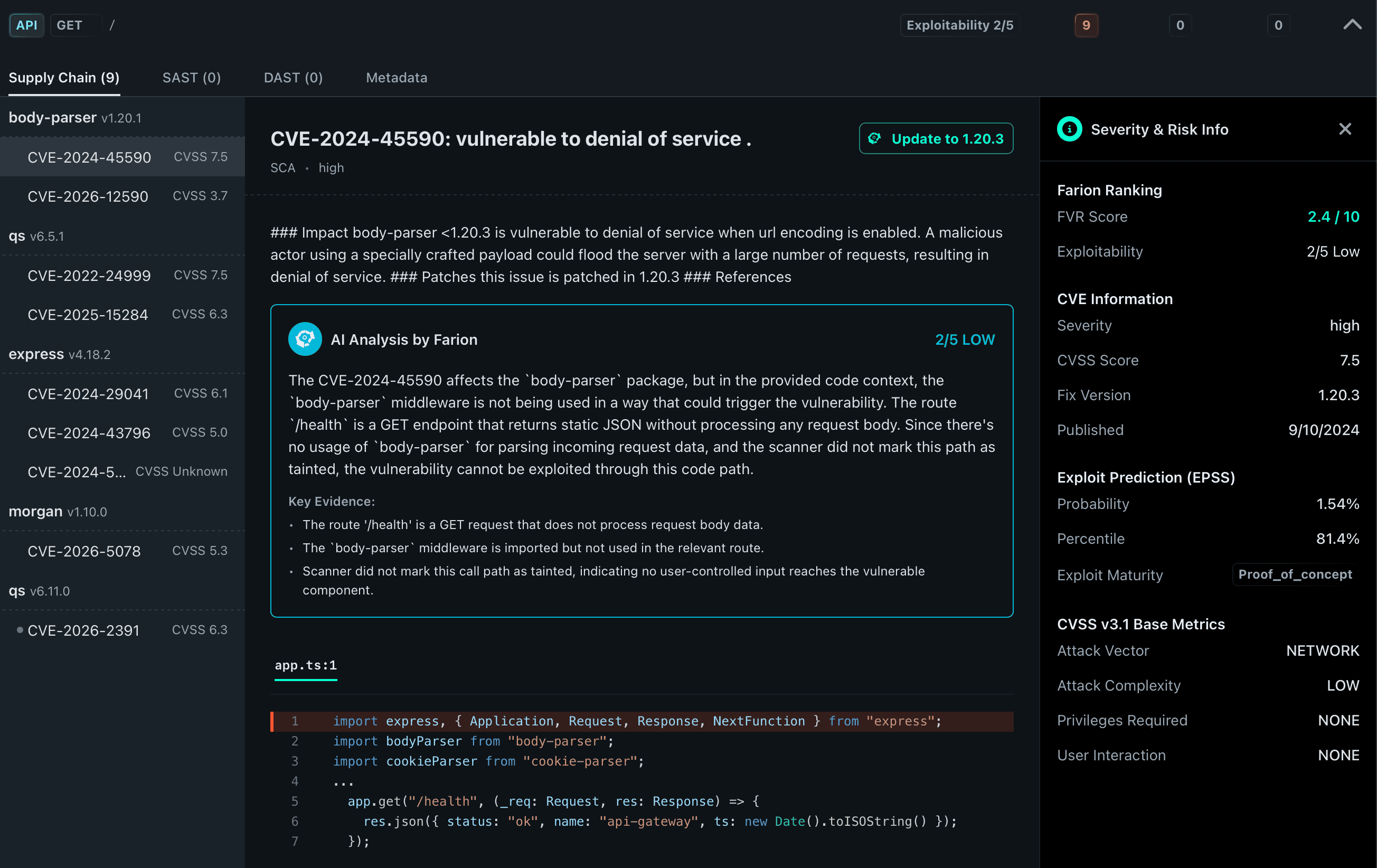Screen dimensions: 1377x868
Task: Click the EPSS Percentile 81.4% value
Action: (1337, 539)
